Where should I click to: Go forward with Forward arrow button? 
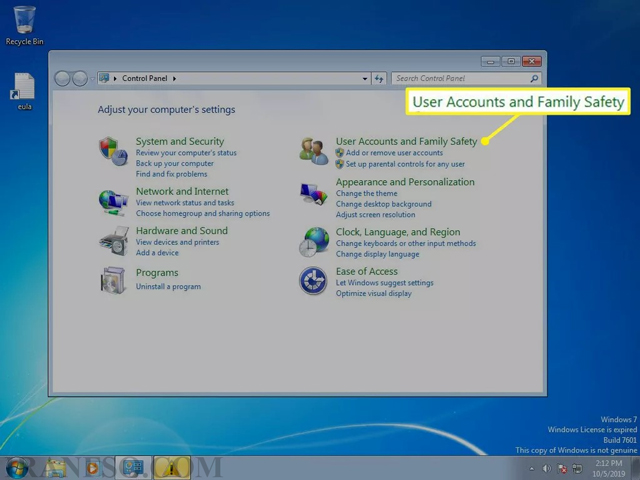pos(80,78)
